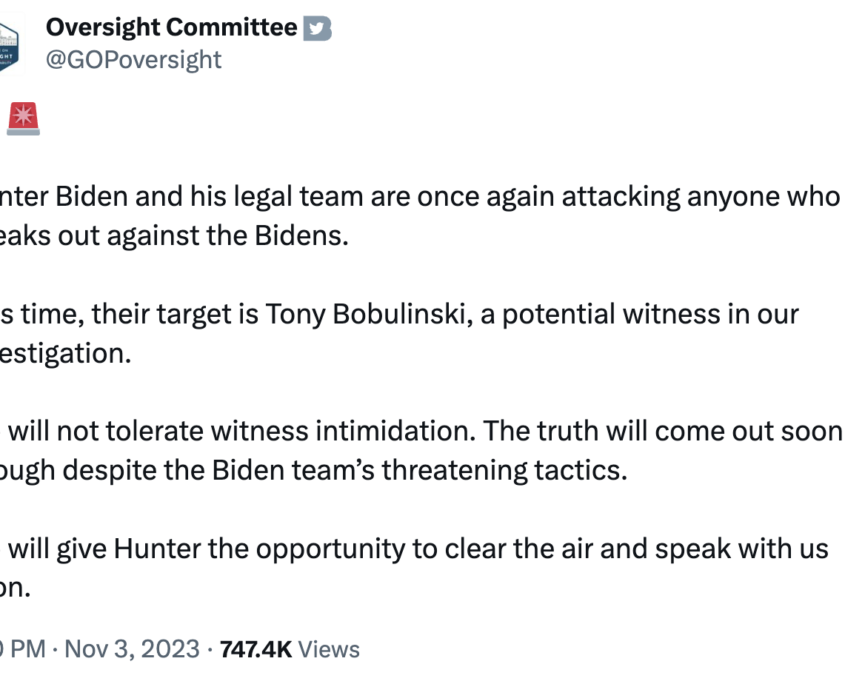Image resolution: width=845 pixels, height=684 pixels.
Task: Click the Views label
Action: coord(329,650)
